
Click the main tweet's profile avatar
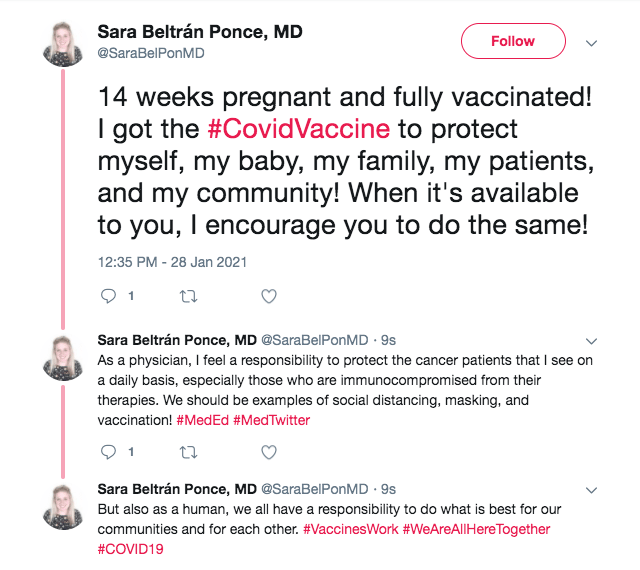click(63, 43)
